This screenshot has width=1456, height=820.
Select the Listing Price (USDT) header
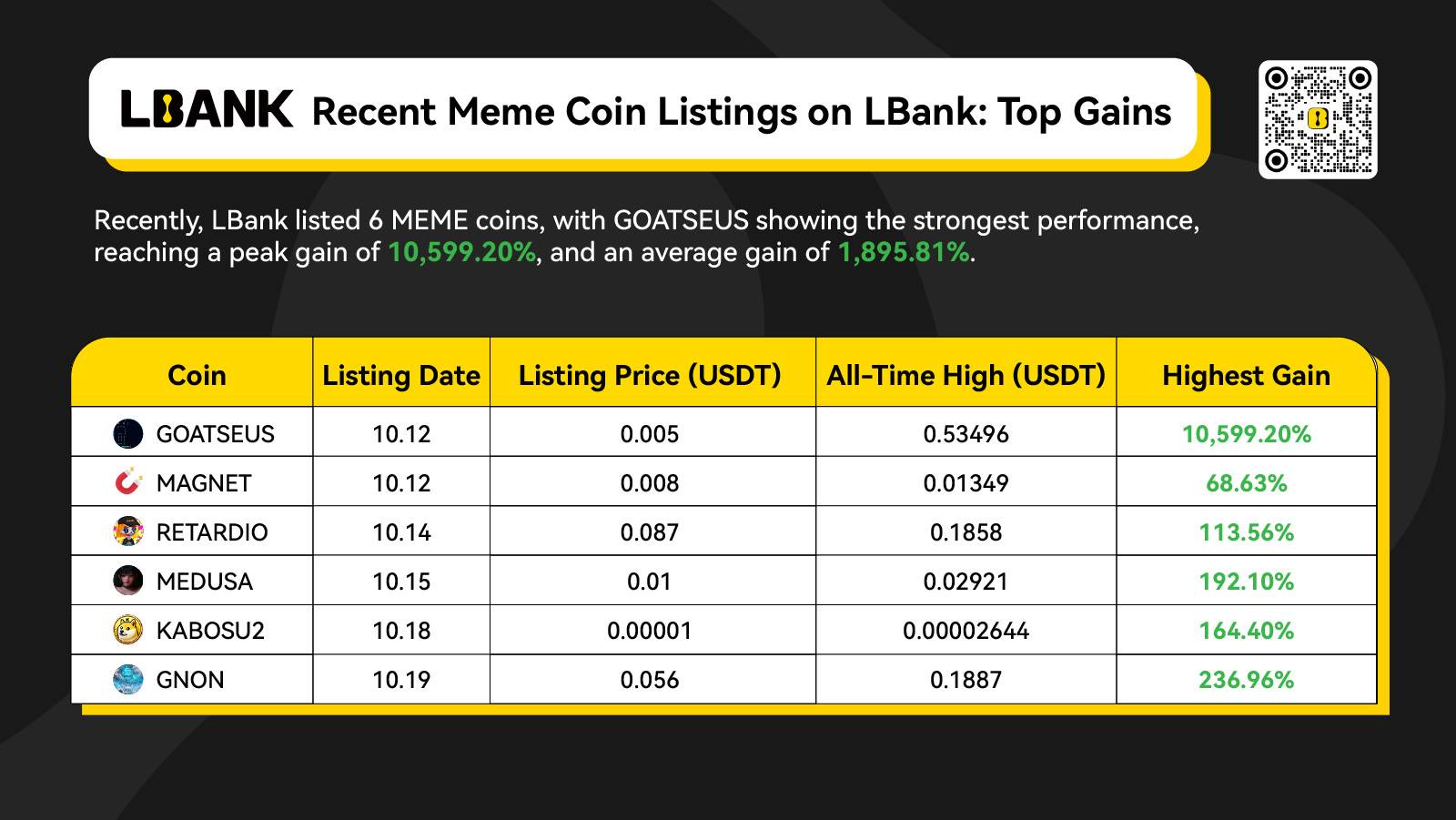(x=650, y=375)
